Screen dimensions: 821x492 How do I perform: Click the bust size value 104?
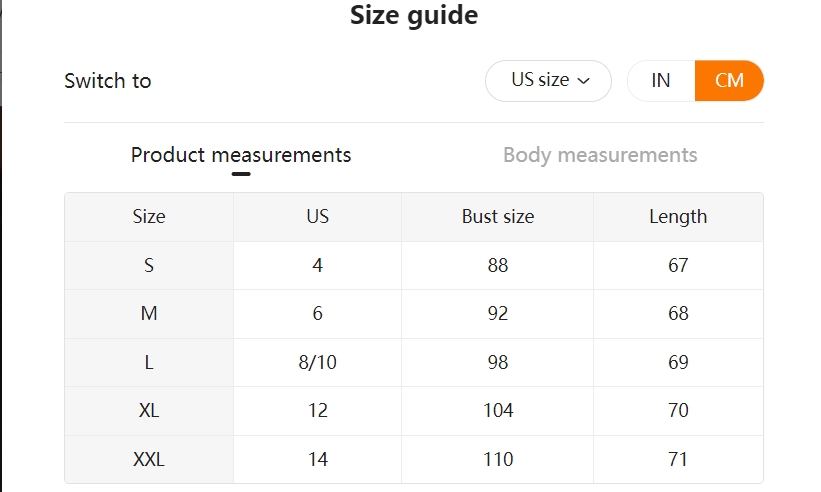tap(498, 411)
